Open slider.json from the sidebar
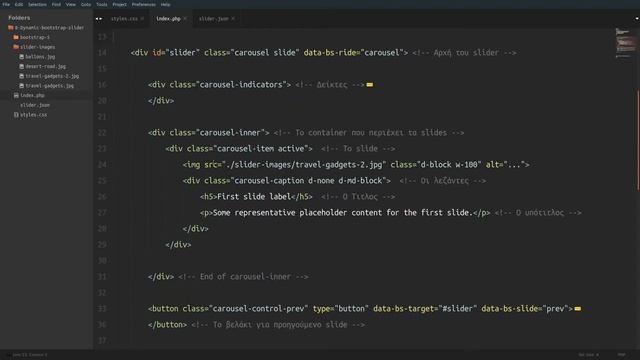640x360 pixels. pyautogui.click(x=35, y=105)
